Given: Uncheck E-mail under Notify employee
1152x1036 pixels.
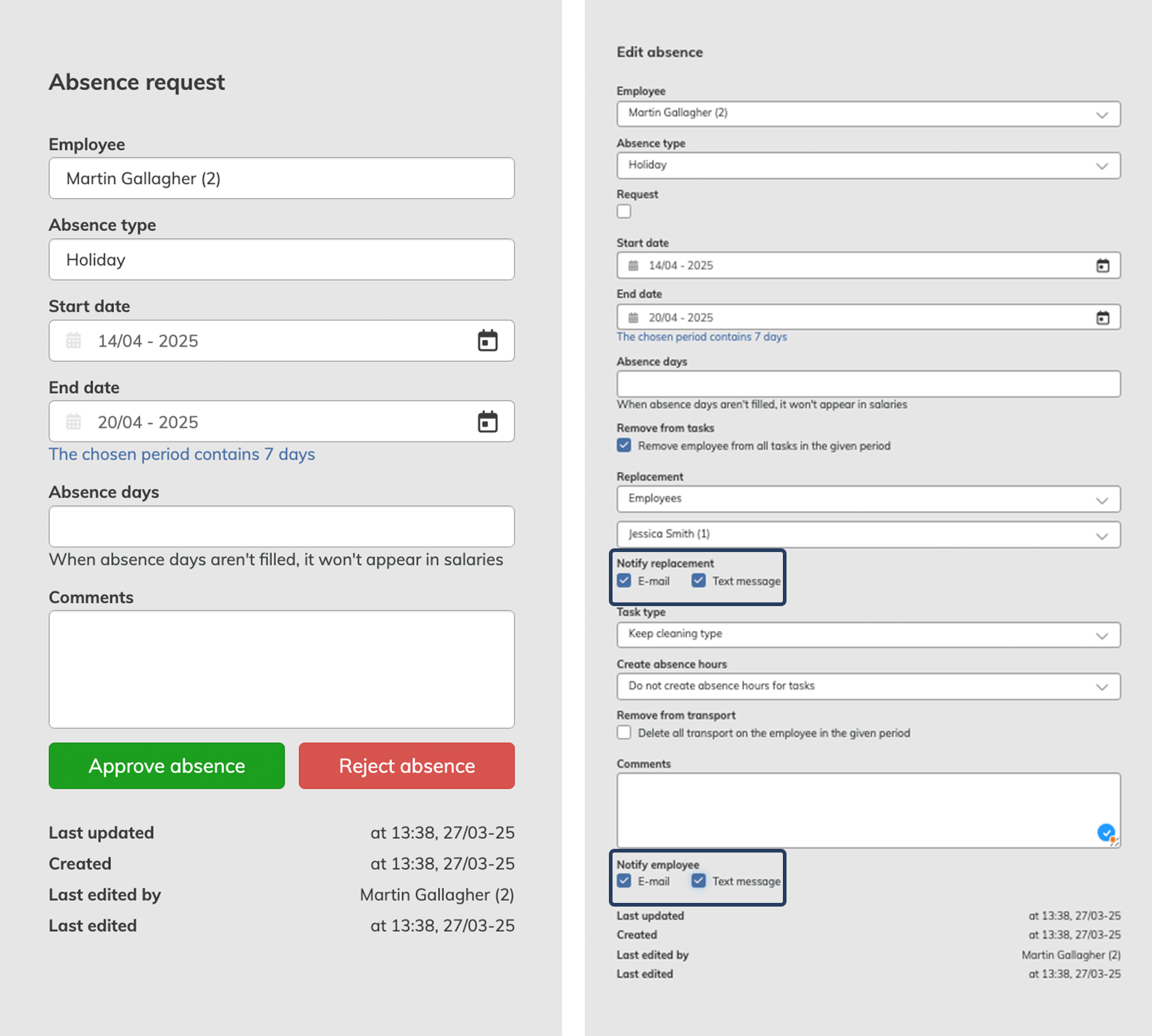Looking at the screenshot, I should coord(624,881).
